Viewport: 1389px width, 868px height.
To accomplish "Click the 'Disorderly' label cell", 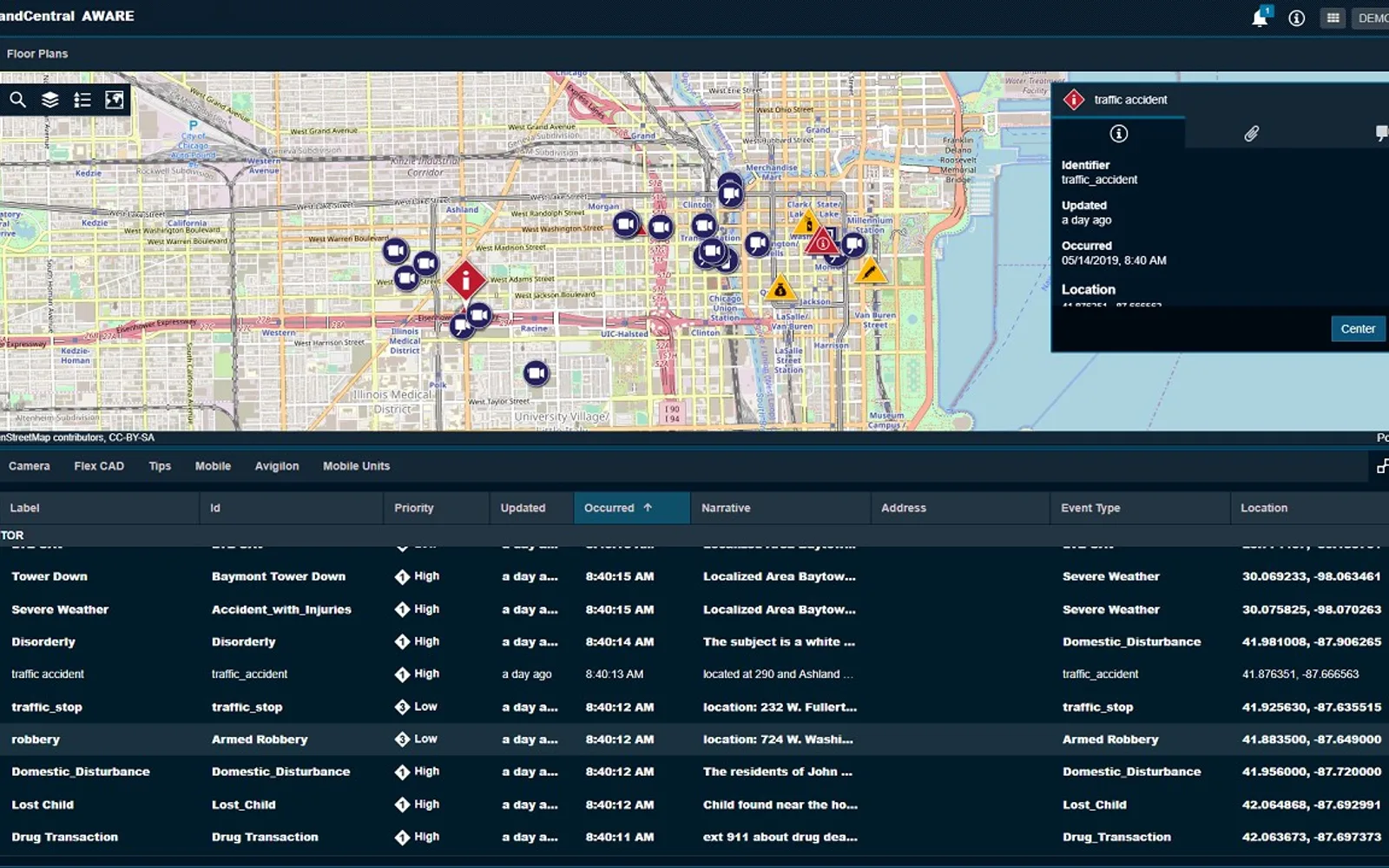I will [x=43, y=641].
